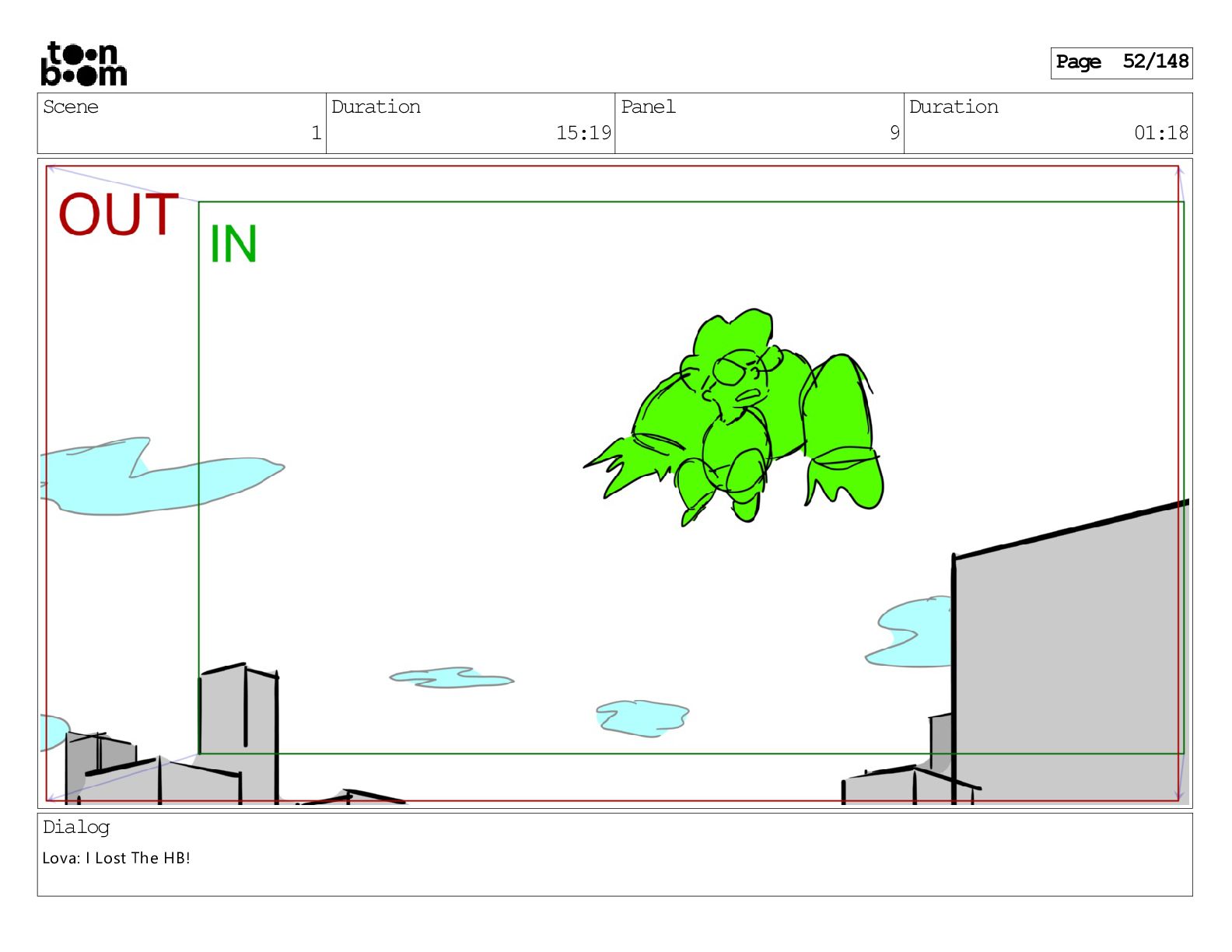The width and height of the screenshot is (1232, 952).
Task: Click scene duration value 15:19
Action: coord(583,133)
